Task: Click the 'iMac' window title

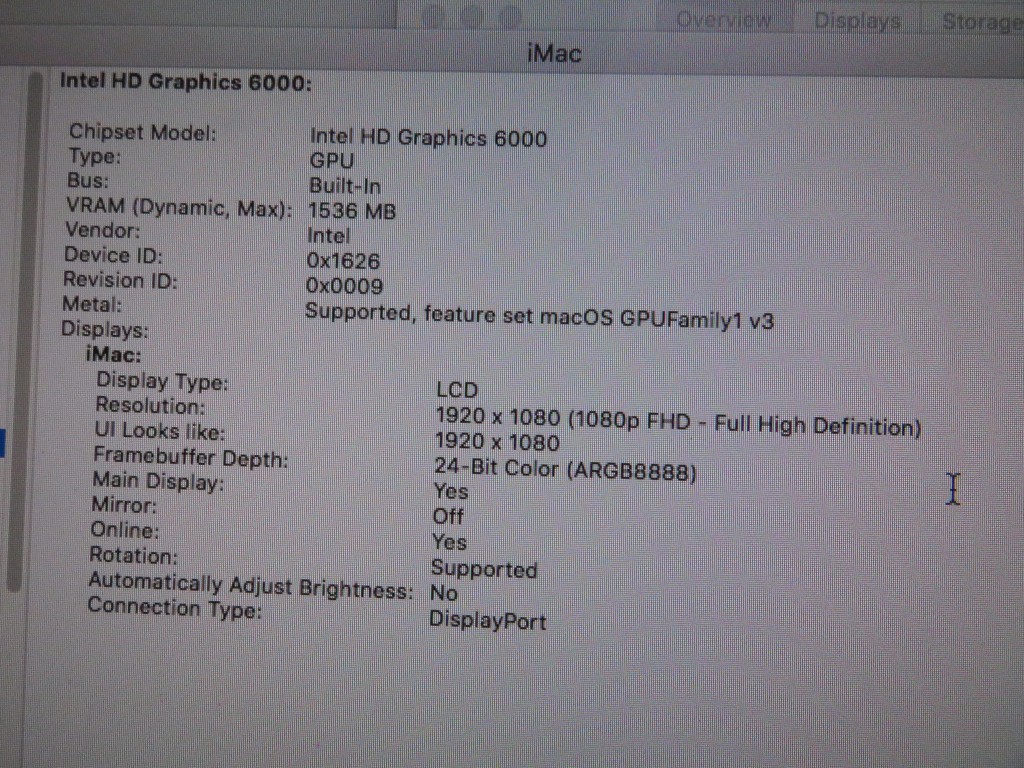Action: [x=554, y=54]
